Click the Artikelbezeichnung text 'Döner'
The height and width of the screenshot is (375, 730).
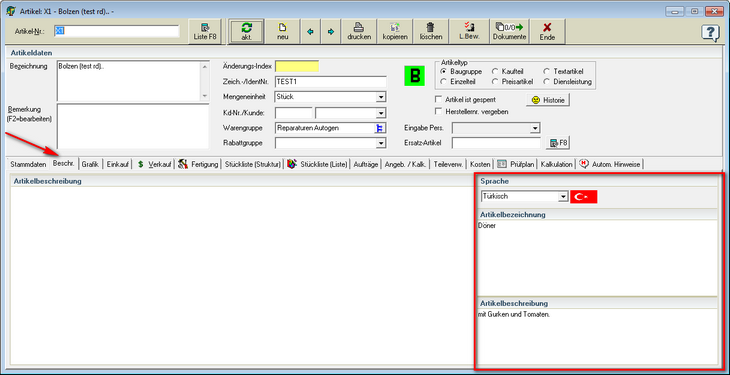point(487,226)
